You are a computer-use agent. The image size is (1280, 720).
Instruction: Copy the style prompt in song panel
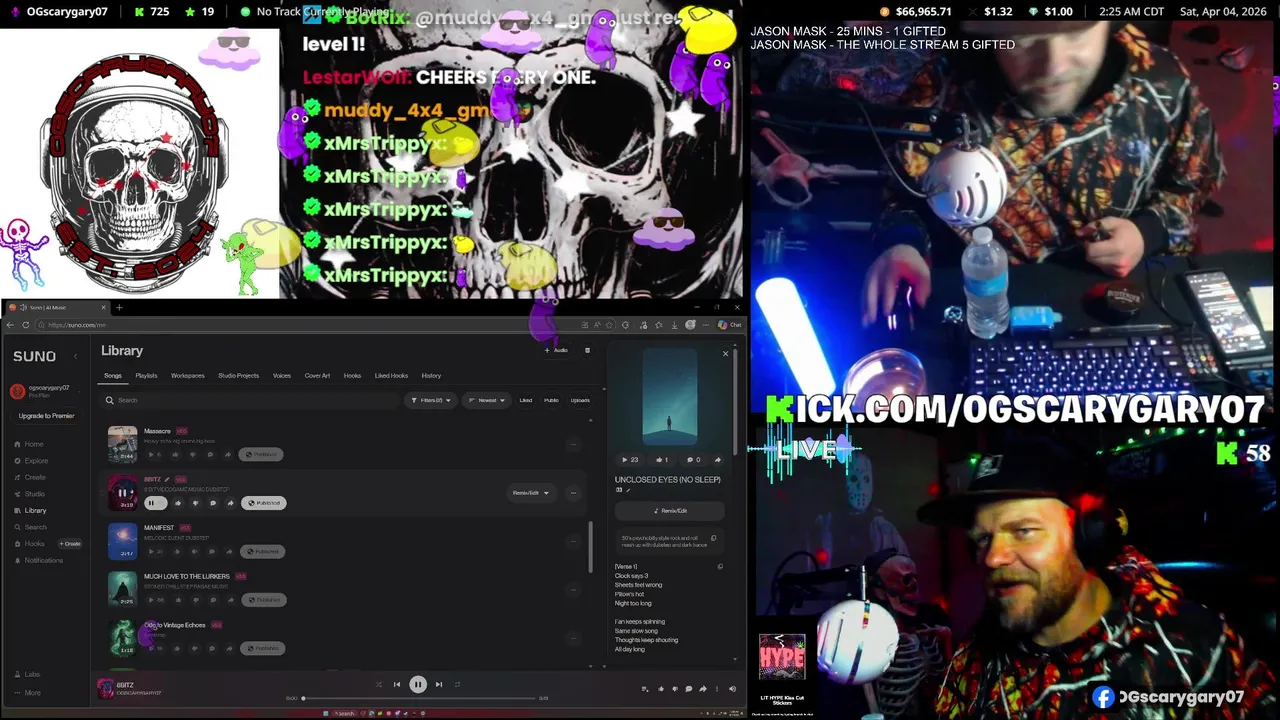click(713, 538)
